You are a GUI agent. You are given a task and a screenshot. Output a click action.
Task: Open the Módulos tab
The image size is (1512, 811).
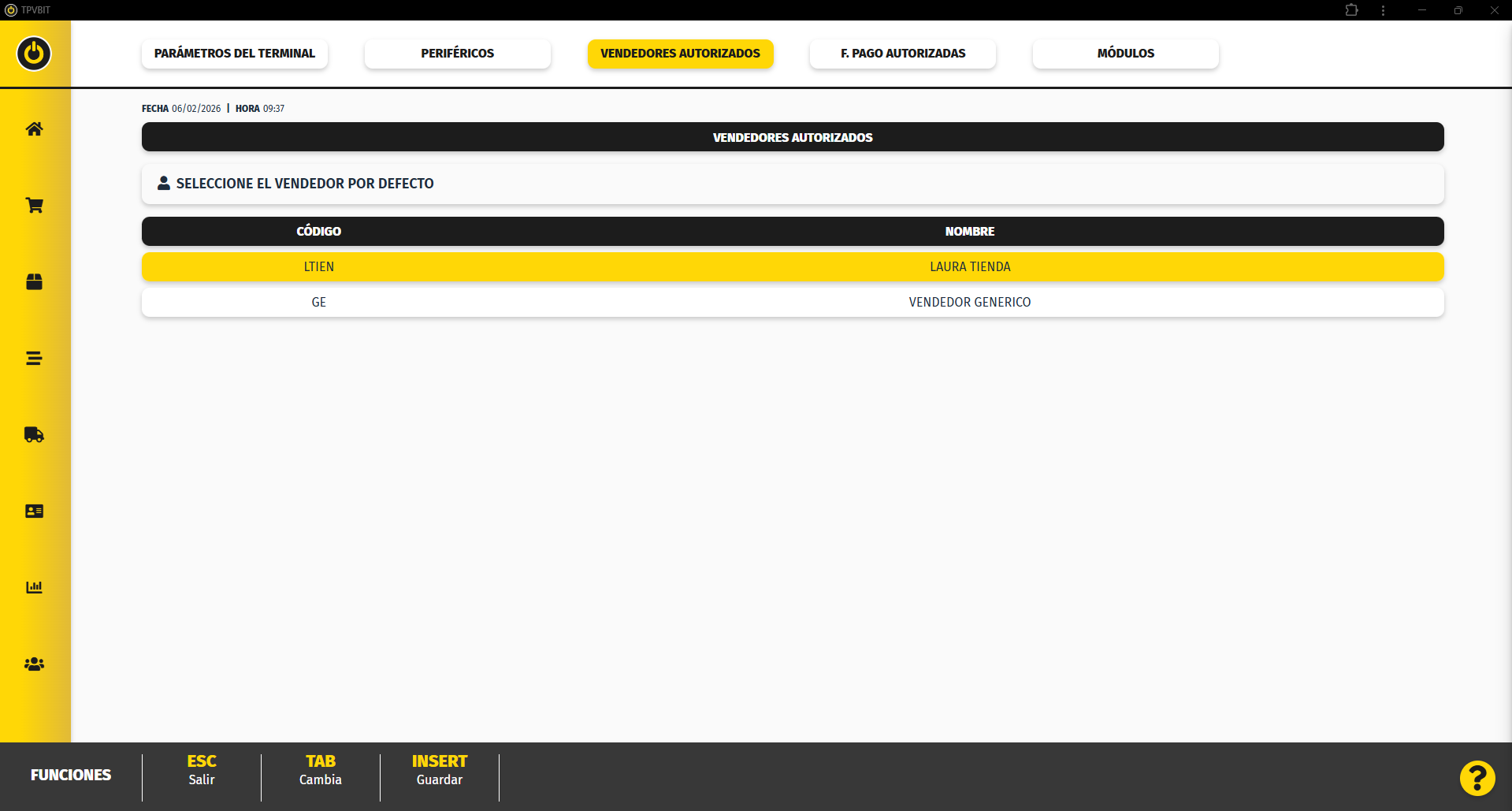(1125, 54)
